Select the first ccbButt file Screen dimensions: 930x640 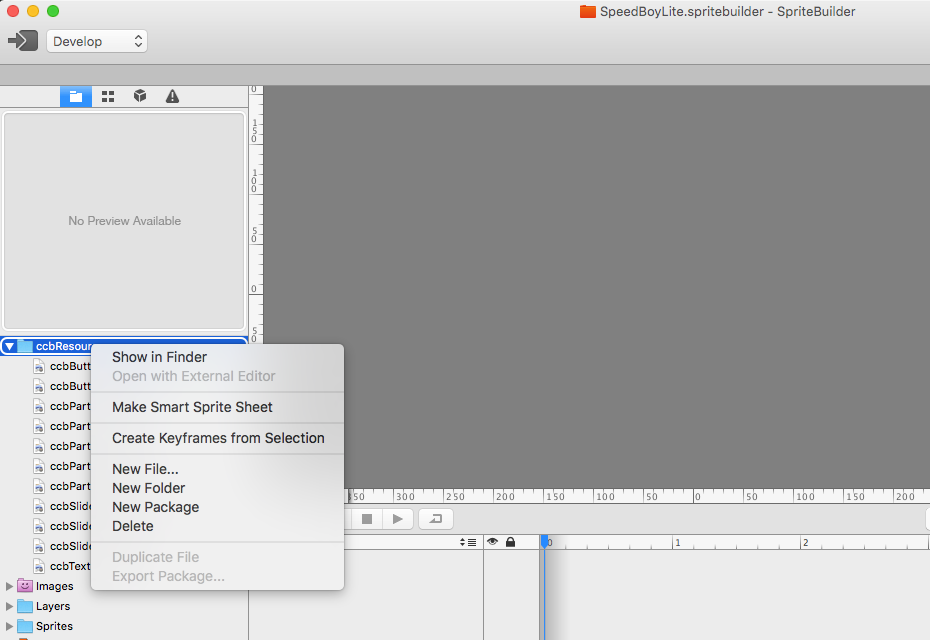[70, 367]
